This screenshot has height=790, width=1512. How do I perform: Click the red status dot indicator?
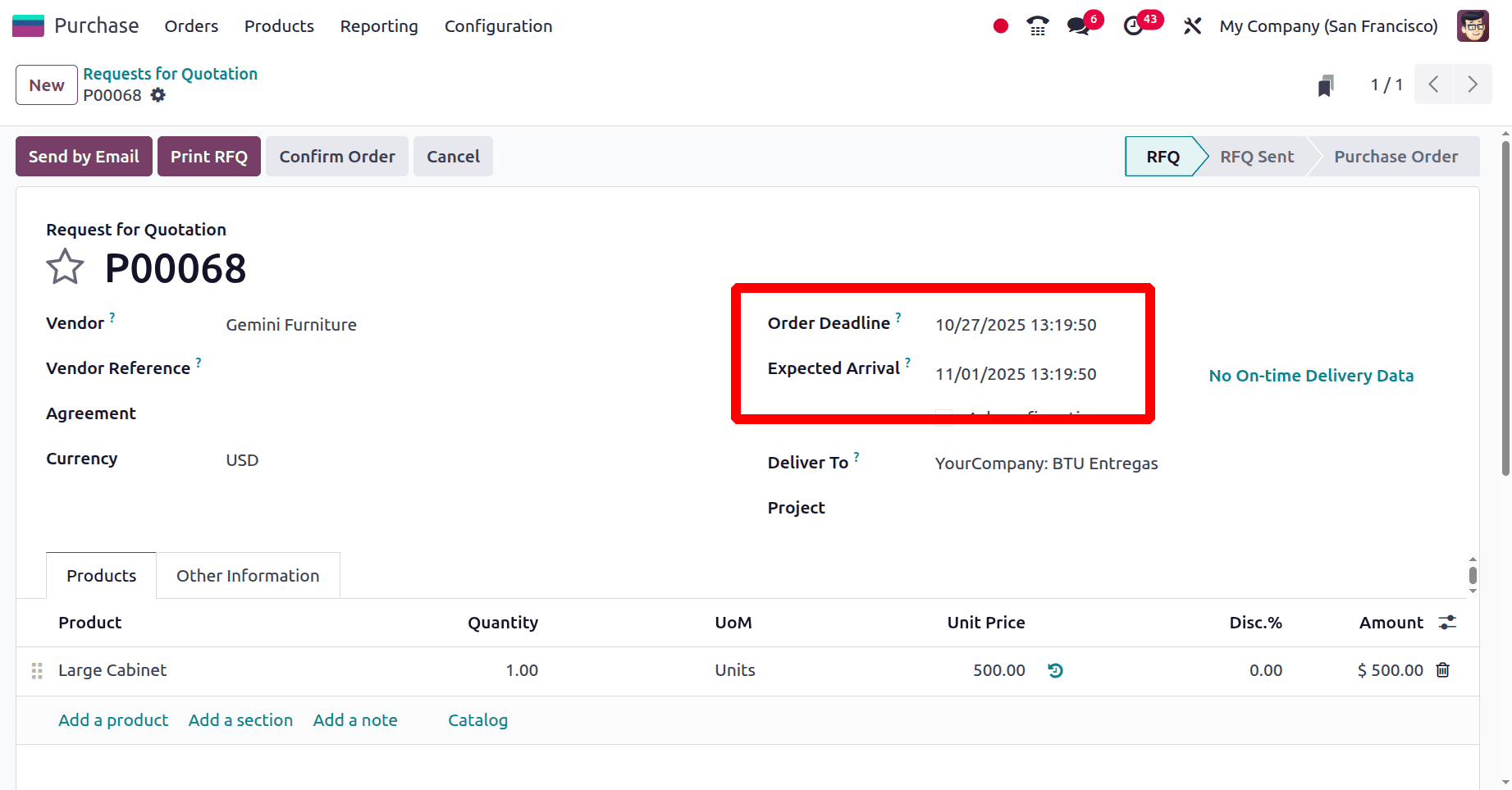1000,25
